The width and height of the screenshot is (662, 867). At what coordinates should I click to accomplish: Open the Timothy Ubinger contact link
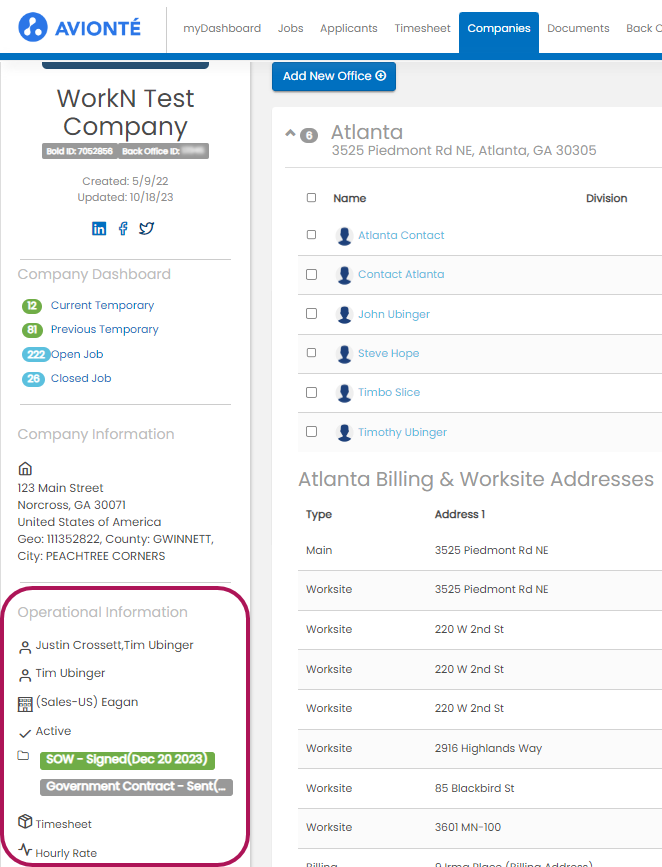pos(402,433)
